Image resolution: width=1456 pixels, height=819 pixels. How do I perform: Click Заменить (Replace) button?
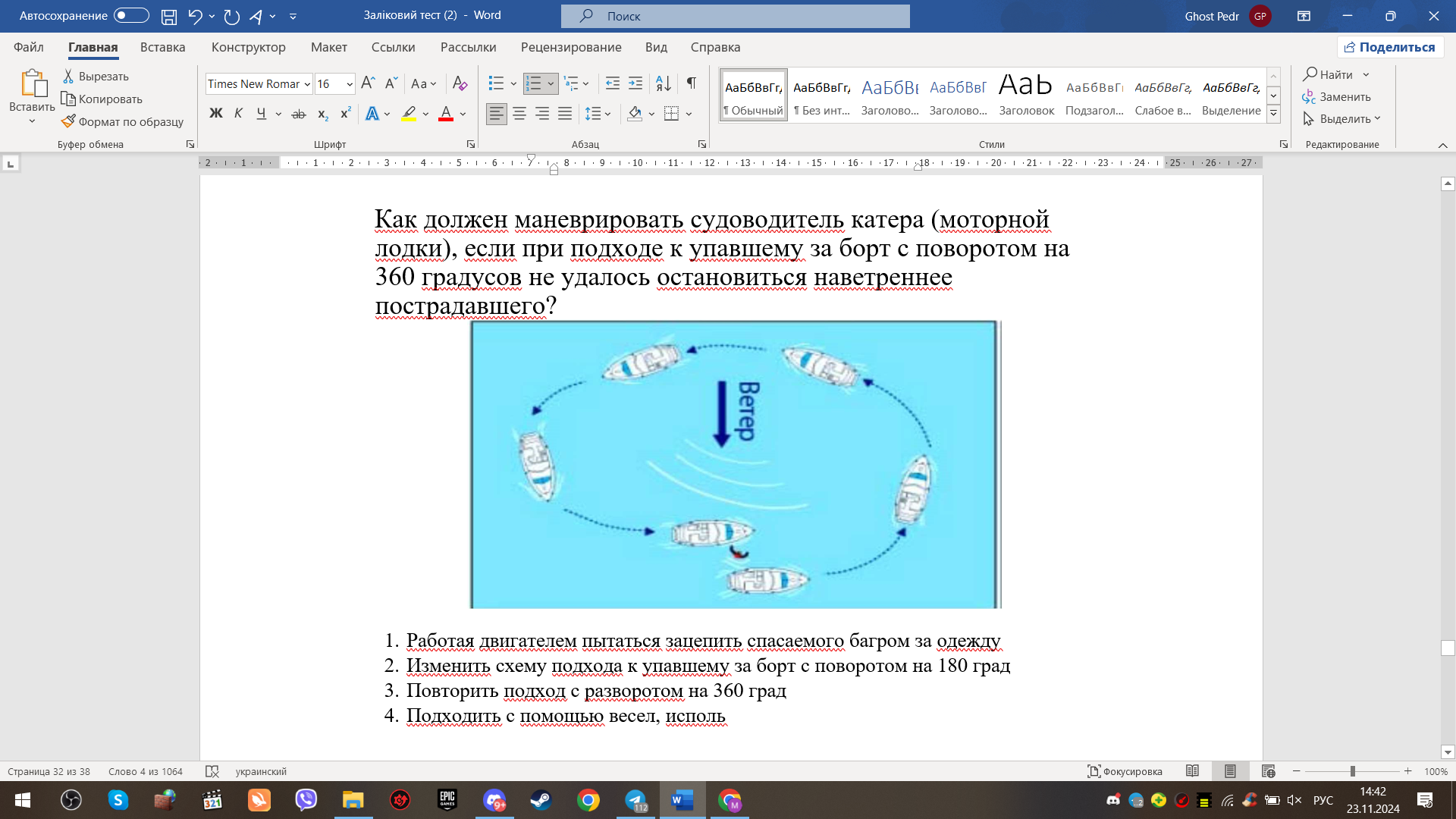pos(1337,97)
